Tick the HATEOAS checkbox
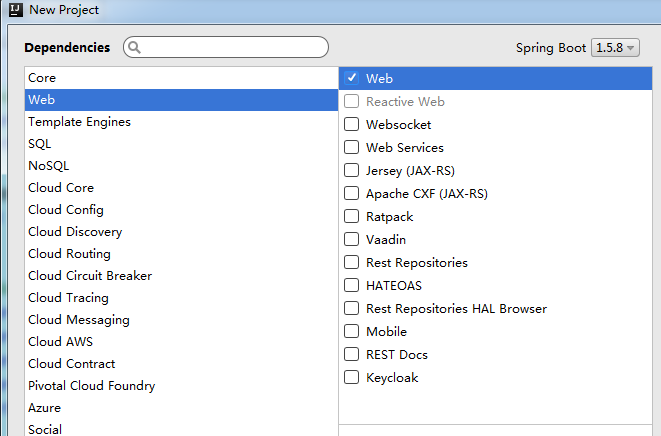661x436 pixels. coord(351,285)
